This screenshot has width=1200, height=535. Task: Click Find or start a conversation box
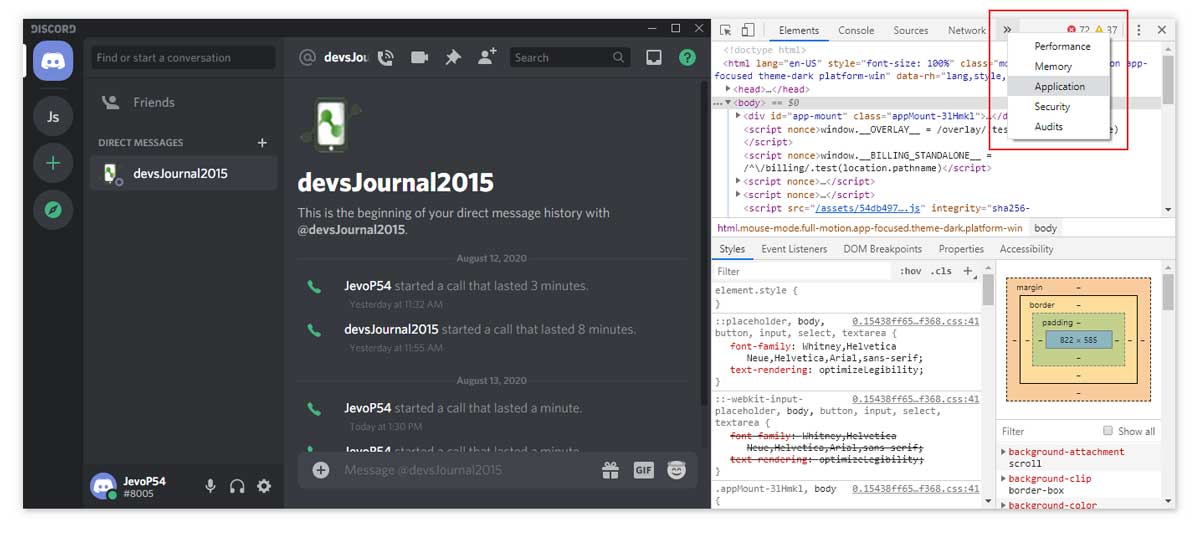tap(183, 58)
